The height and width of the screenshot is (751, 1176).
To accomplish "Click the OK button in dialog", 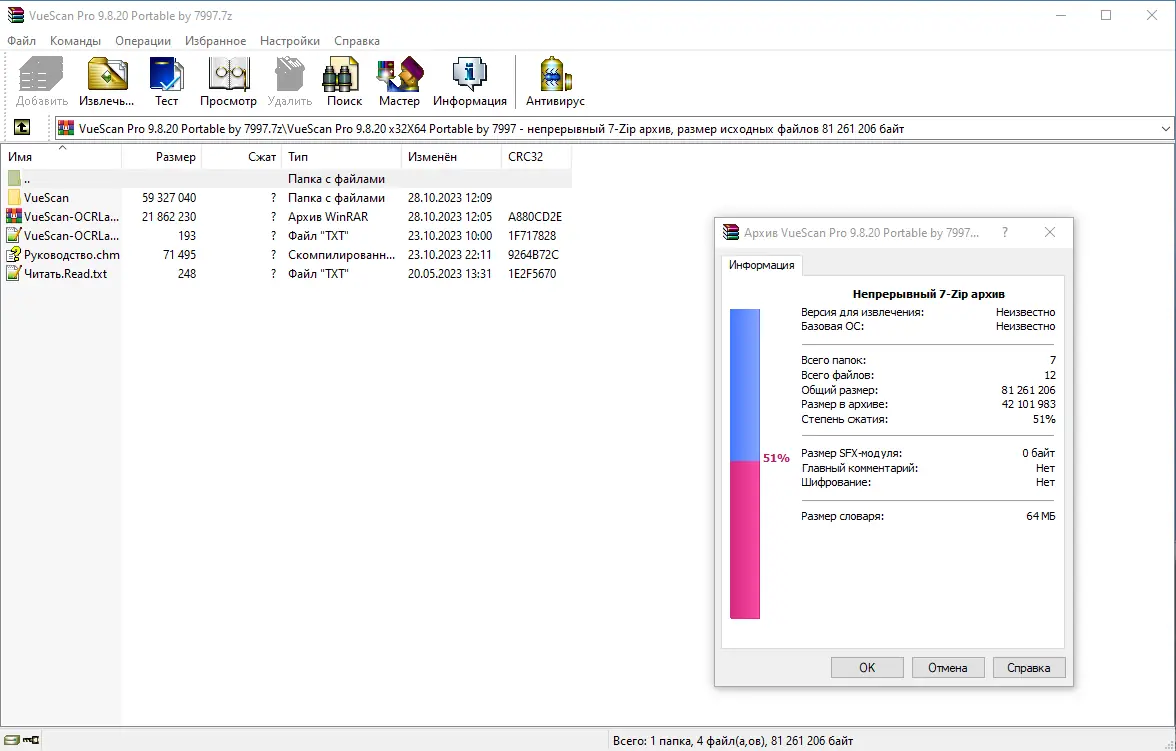I will pos(867,668).
